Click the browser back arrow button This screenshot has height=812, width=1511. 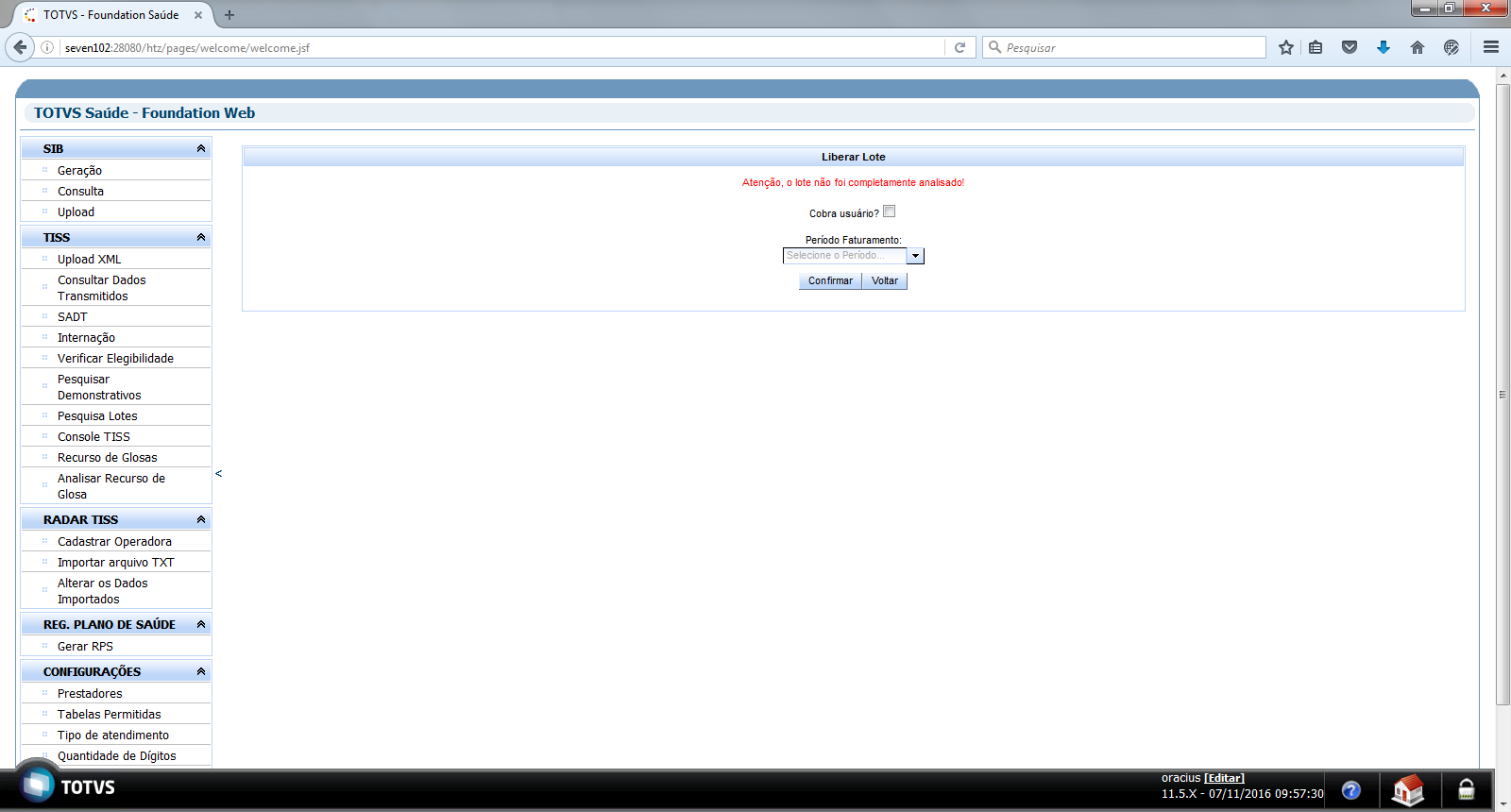[x=20, y=47]
